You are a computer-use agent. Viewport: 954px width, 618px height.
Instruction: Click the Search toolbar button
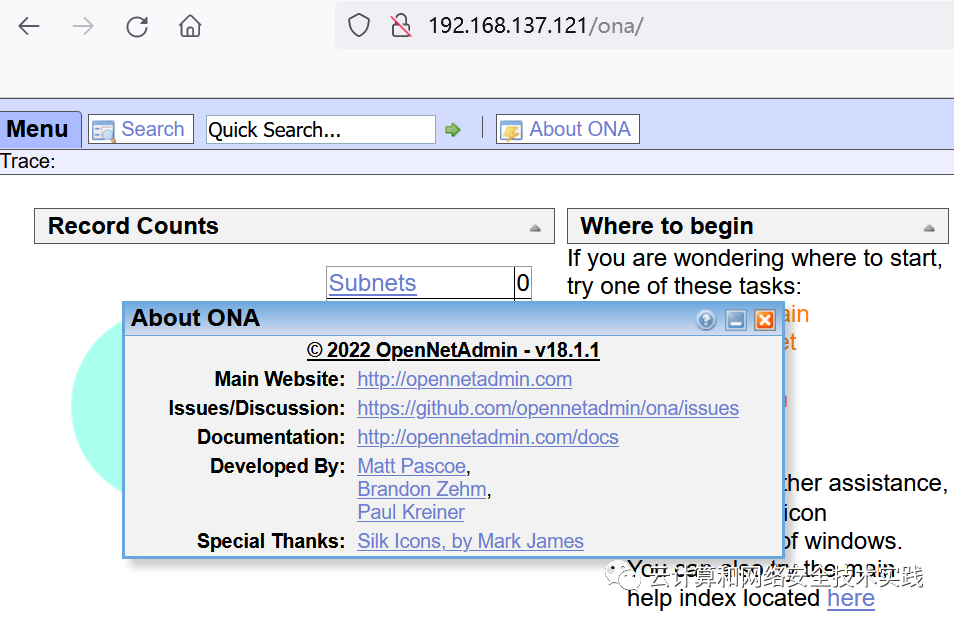[141, 129]
